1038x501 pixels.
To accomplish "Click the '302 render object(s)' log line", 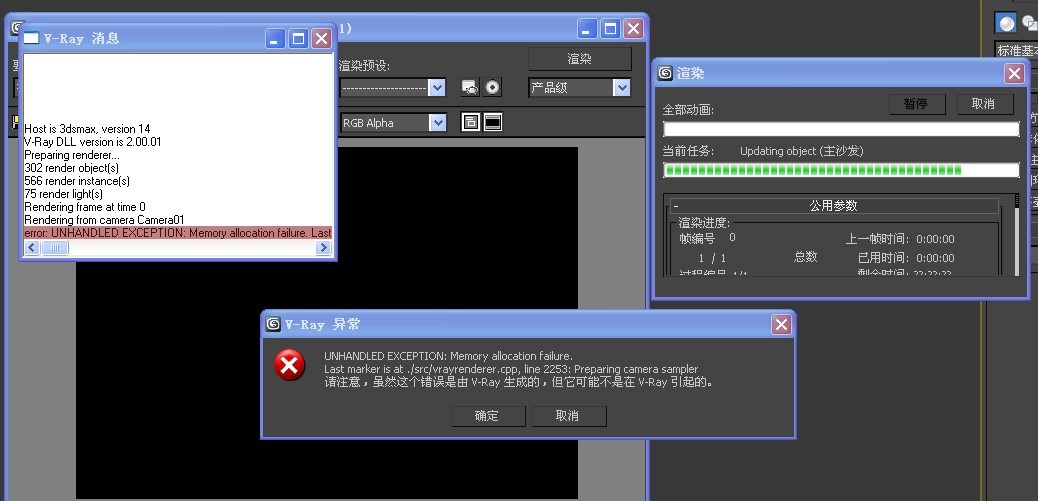I will 71,167.
